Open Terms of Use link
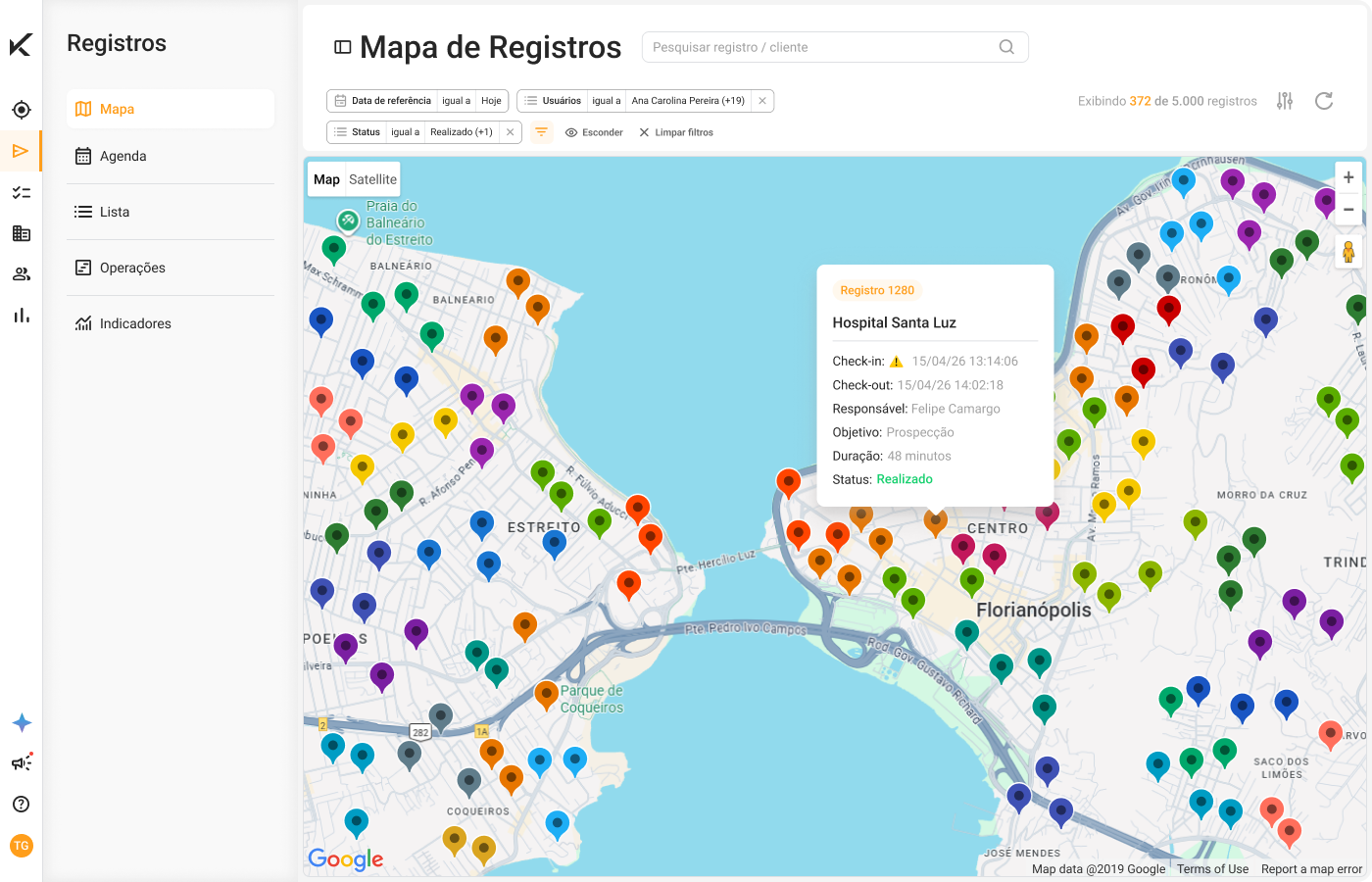1372x882 pixels. [x=1212, y=869]
